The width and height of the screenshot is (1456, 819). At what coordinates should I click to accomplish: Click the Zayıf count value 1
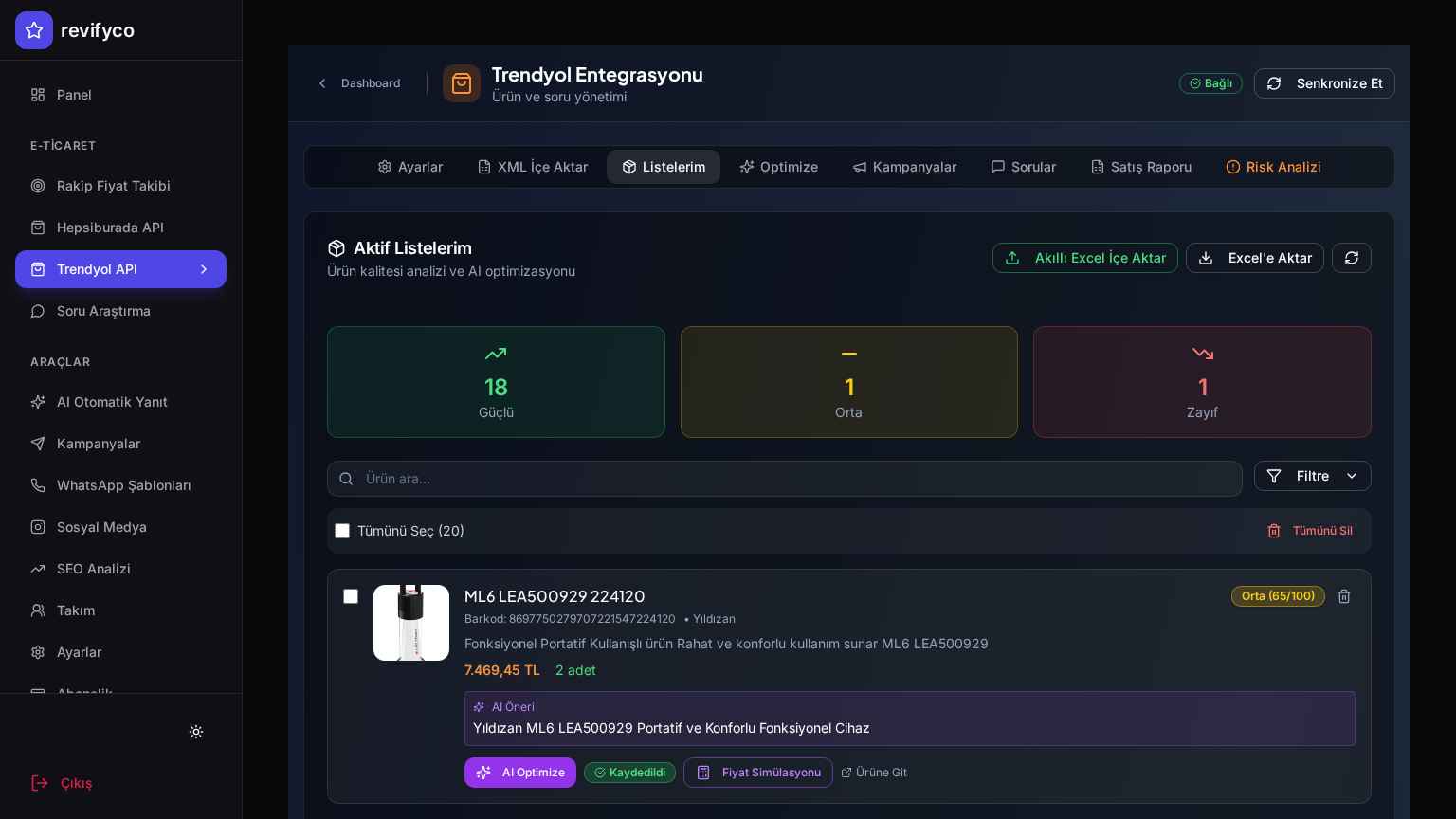(x=1203, y=387)
